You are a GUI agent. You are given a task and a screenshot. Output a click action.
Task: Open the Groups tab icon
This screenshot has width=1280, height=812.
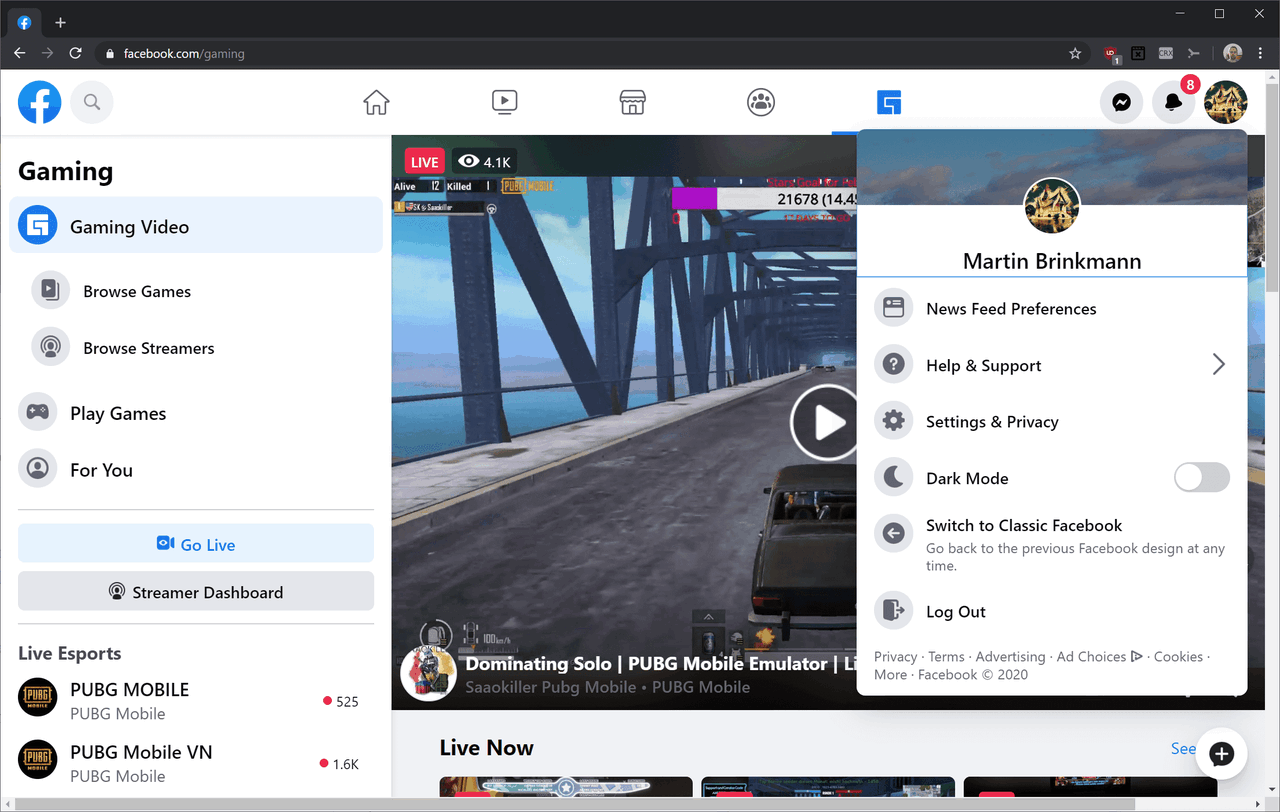[x=761, y=102]
